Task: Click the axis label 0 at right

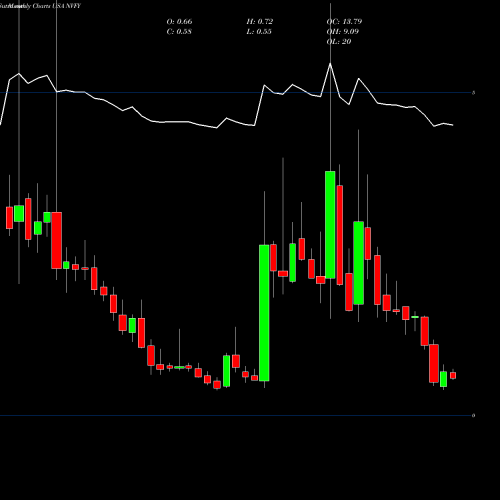Action: pos(473,415)
